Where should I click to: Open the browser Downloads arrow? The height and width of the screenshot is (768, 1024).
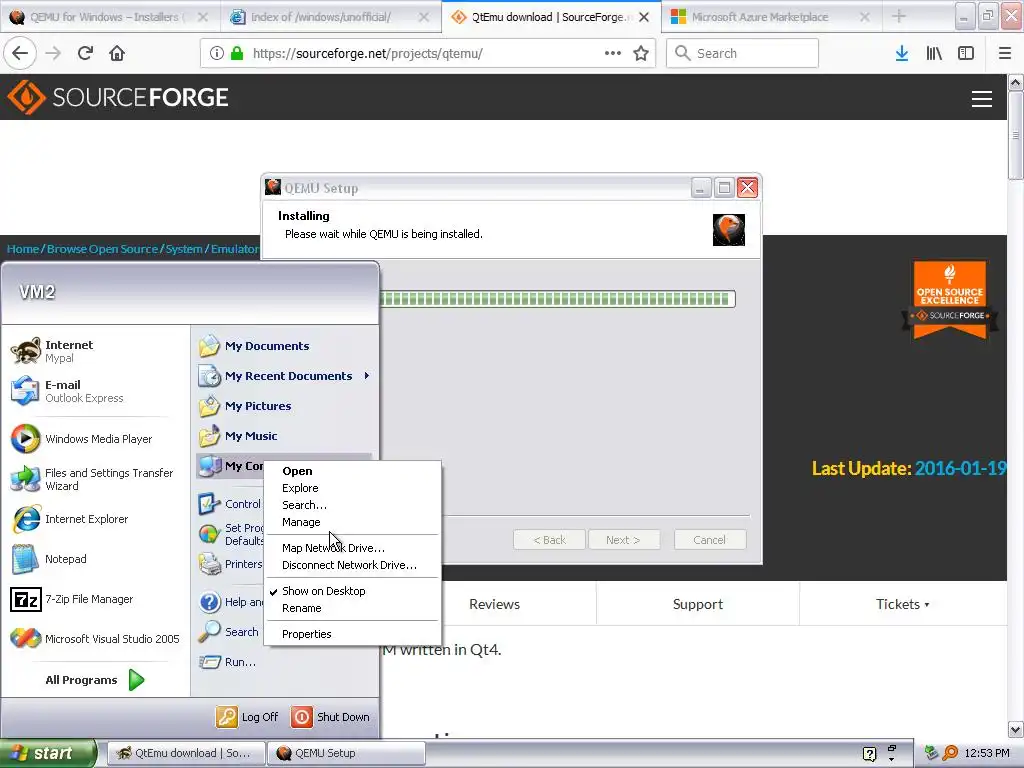902,53
